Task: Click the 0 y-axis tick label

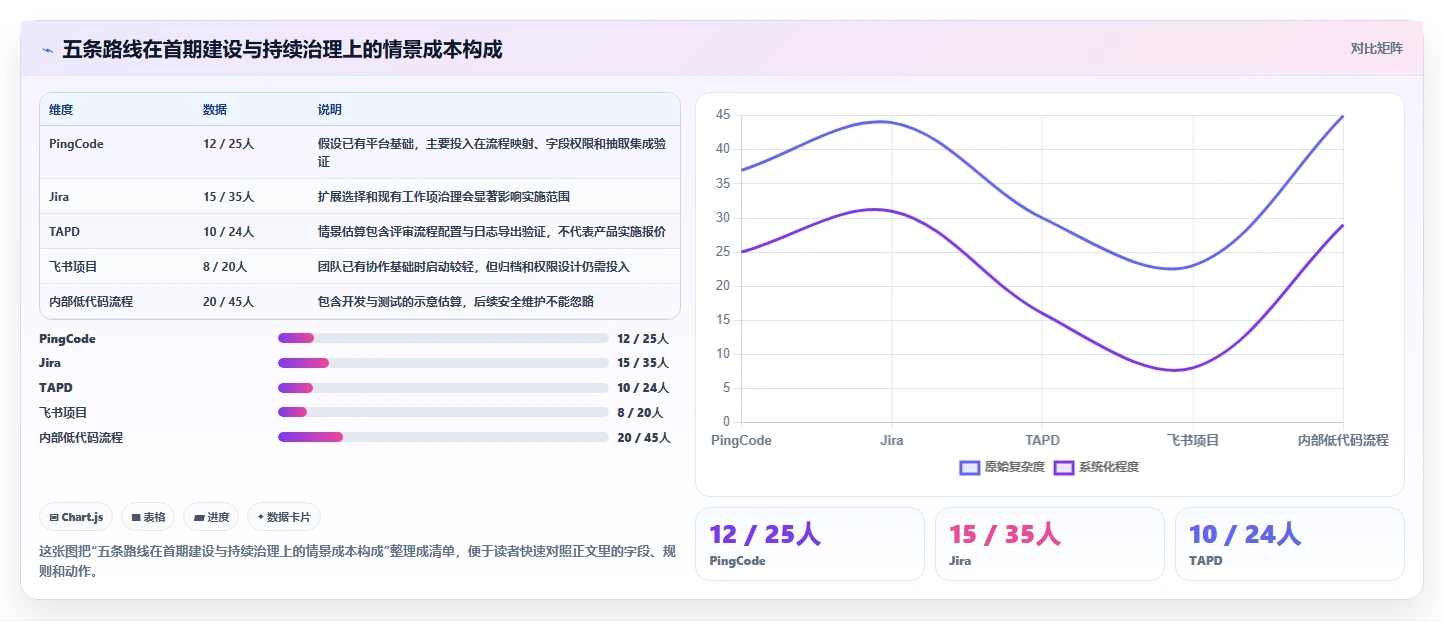Action: pyautogui.click(x=727, y=422)
